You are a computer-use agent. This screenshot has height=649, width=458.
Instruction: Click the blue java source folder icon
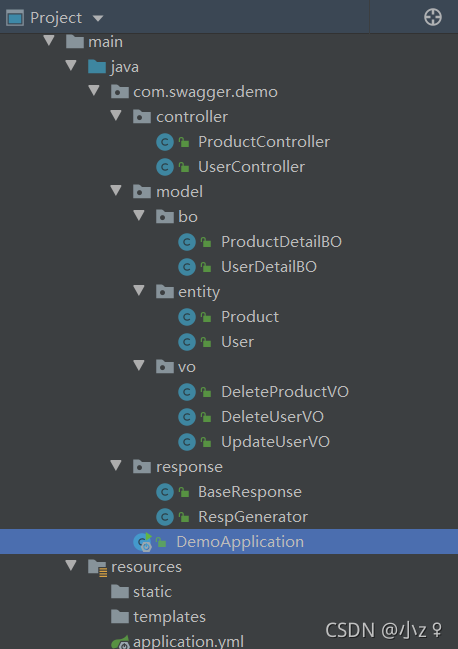tap(97, 67)
